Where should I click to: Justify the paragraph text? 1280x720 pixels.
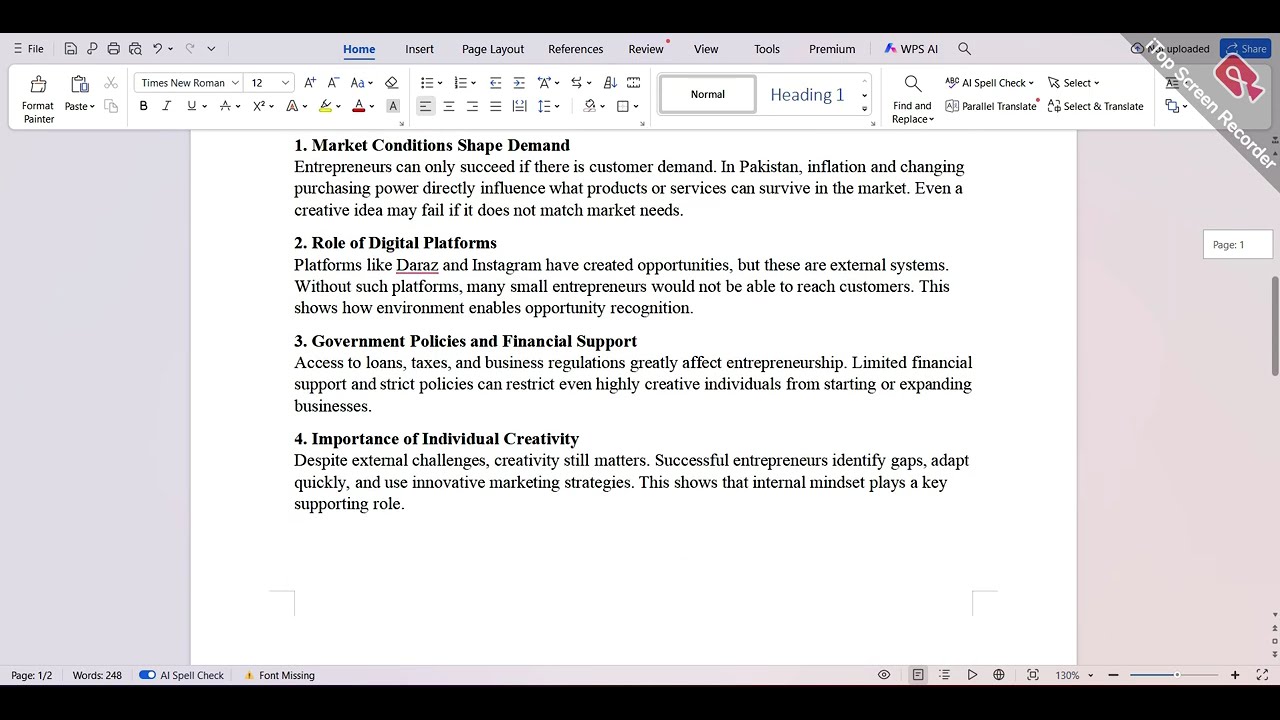495,106
